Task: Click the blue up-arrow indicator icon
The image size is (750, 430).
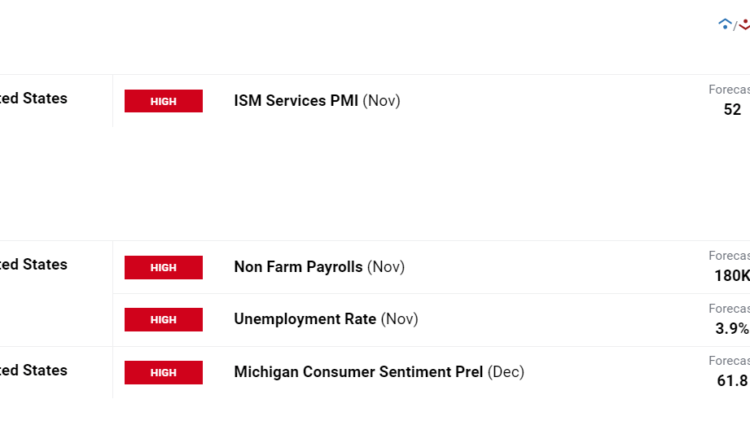Action: click(725, 23)
